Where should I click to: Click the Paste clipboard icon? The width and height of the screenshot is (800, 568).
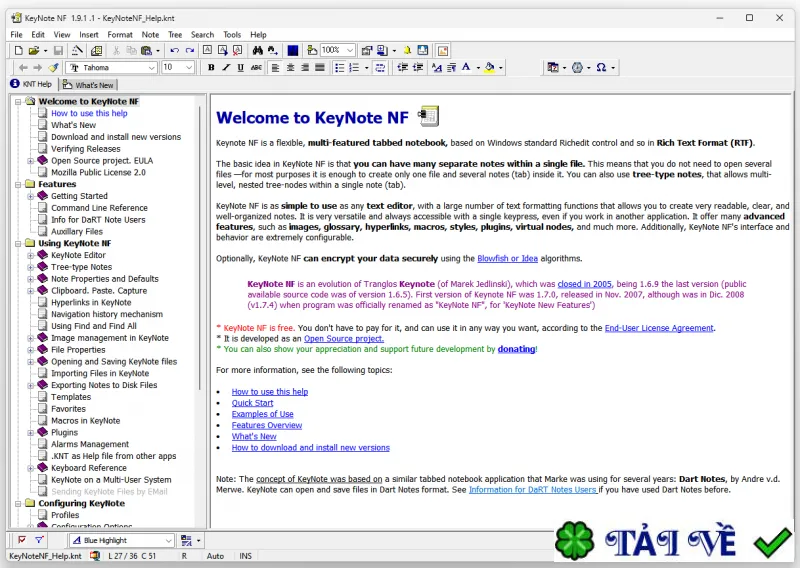tap(146, 51)
